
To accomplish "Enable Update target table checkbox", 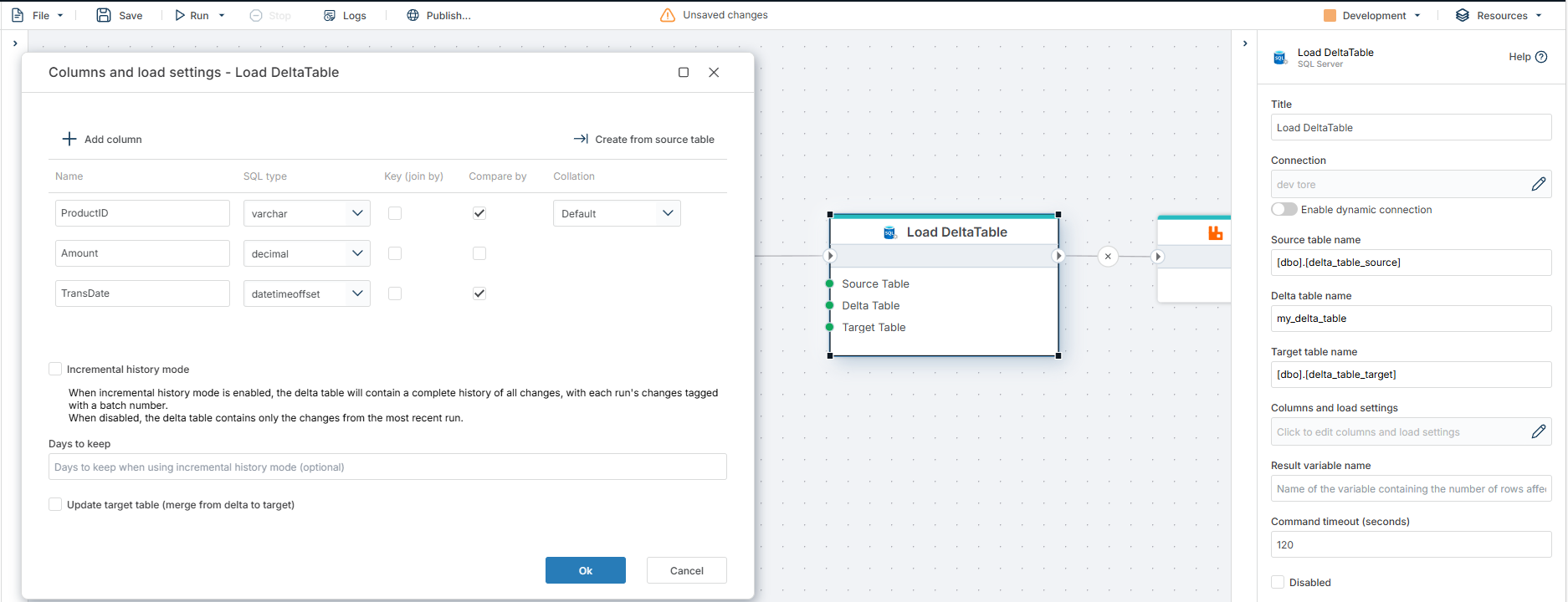I will tap(55, 504).
